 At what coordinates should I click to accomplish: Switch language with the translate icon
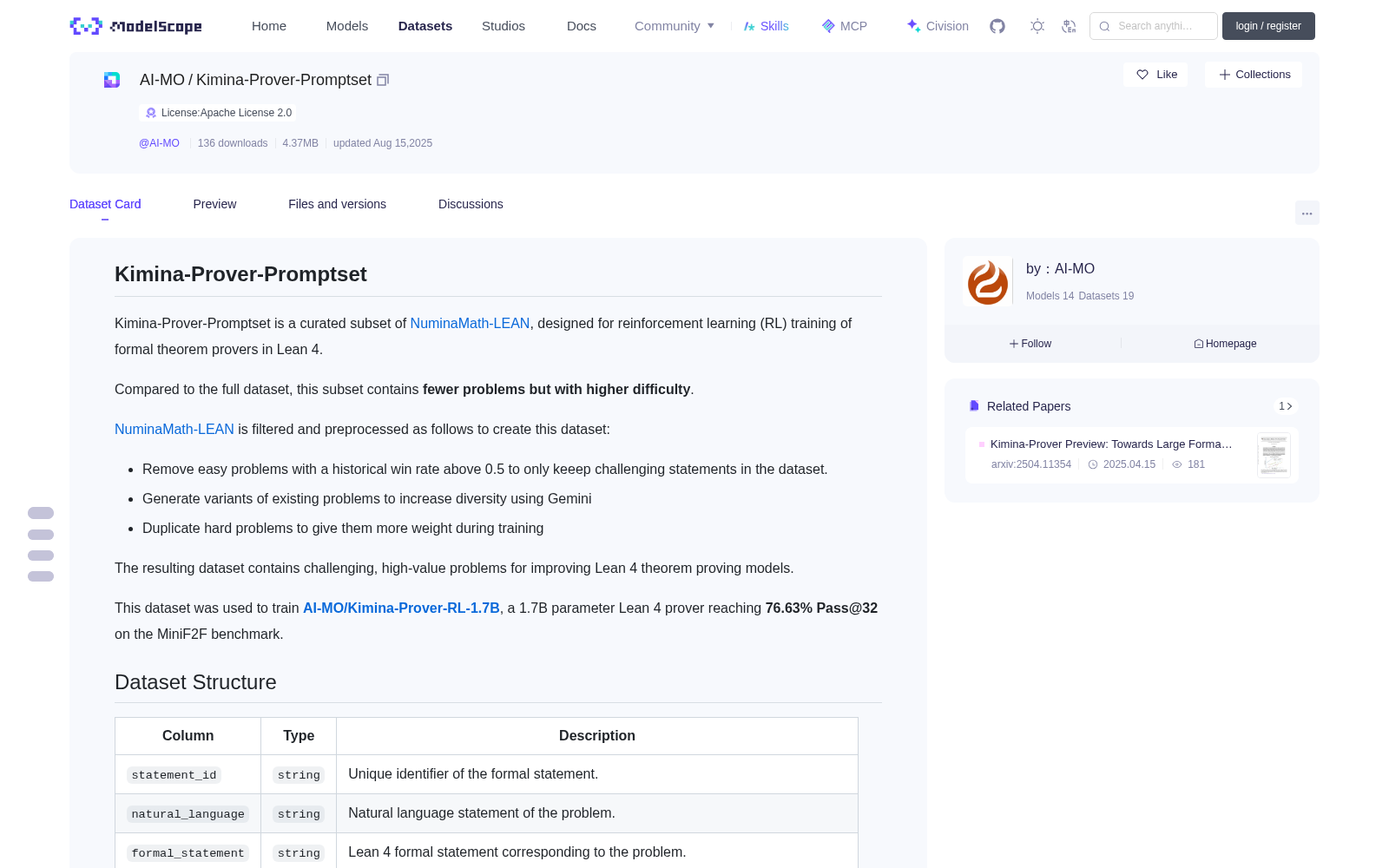point(1070,26)
